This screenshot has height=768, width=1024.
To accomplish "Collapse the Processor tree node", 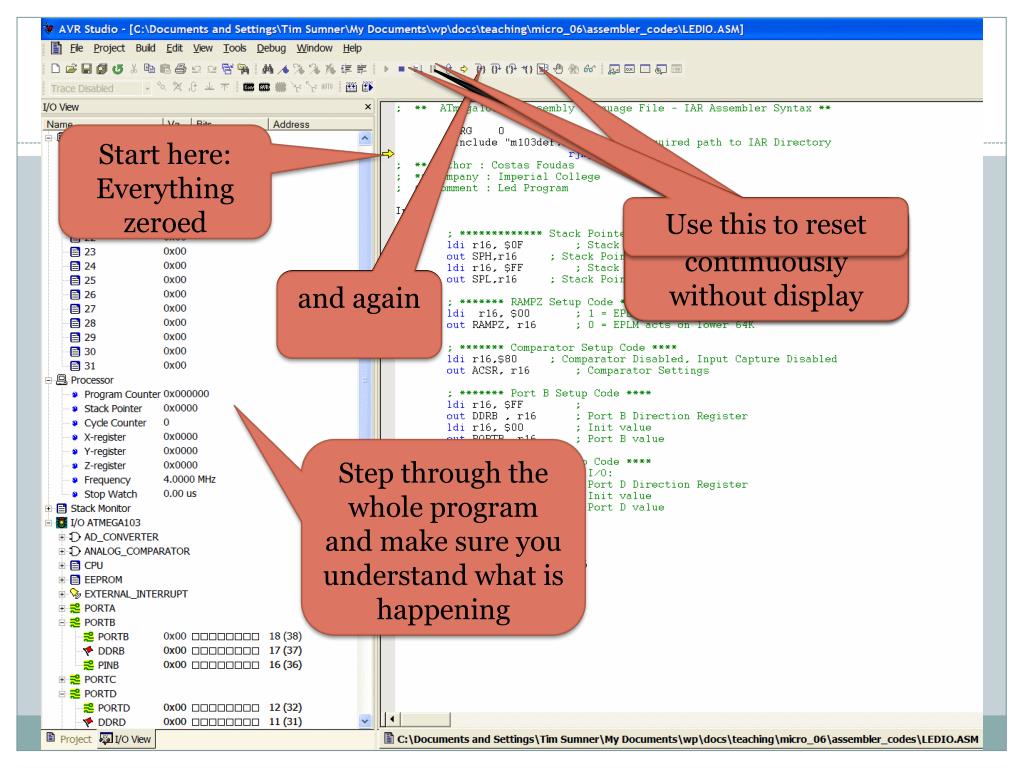I will coord(48,380).
